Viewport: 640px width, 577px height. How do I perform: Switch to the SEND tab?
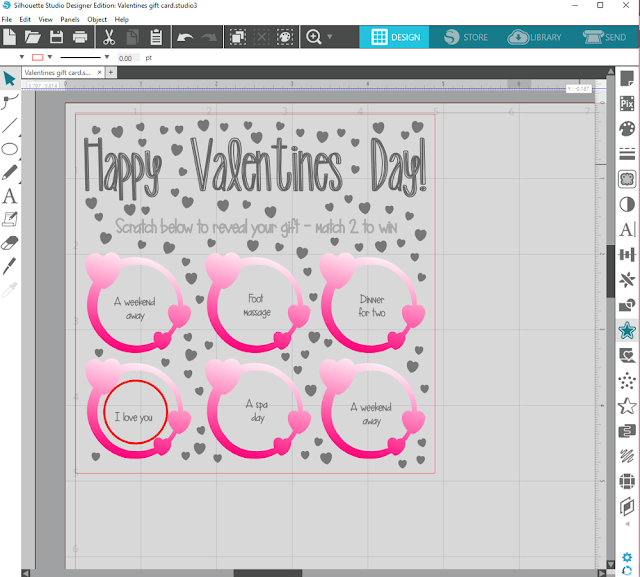point(604,37)
